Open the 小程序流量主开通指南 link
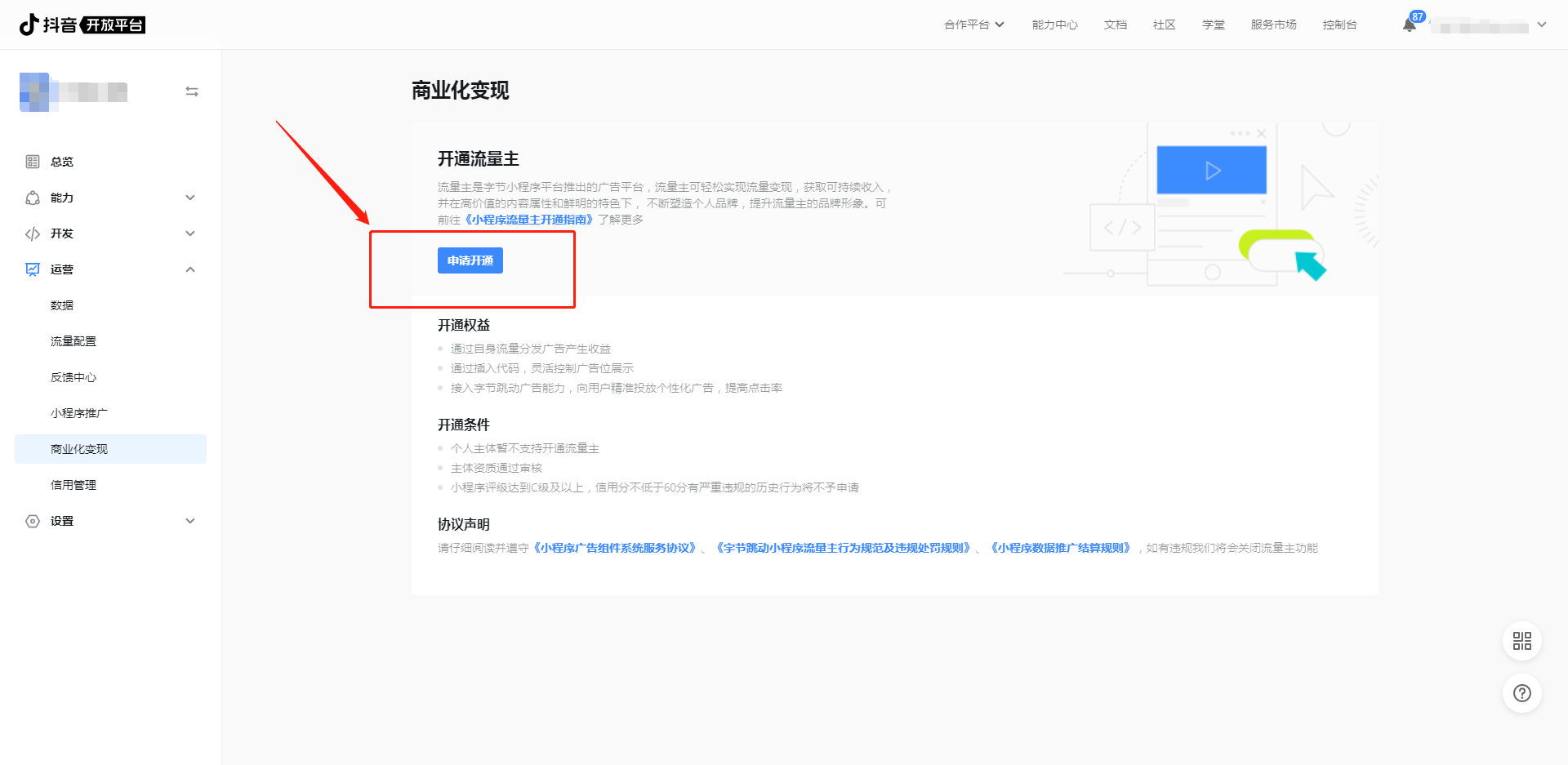This screenshot has height=765, width=1568. click(x=529, y=220)
